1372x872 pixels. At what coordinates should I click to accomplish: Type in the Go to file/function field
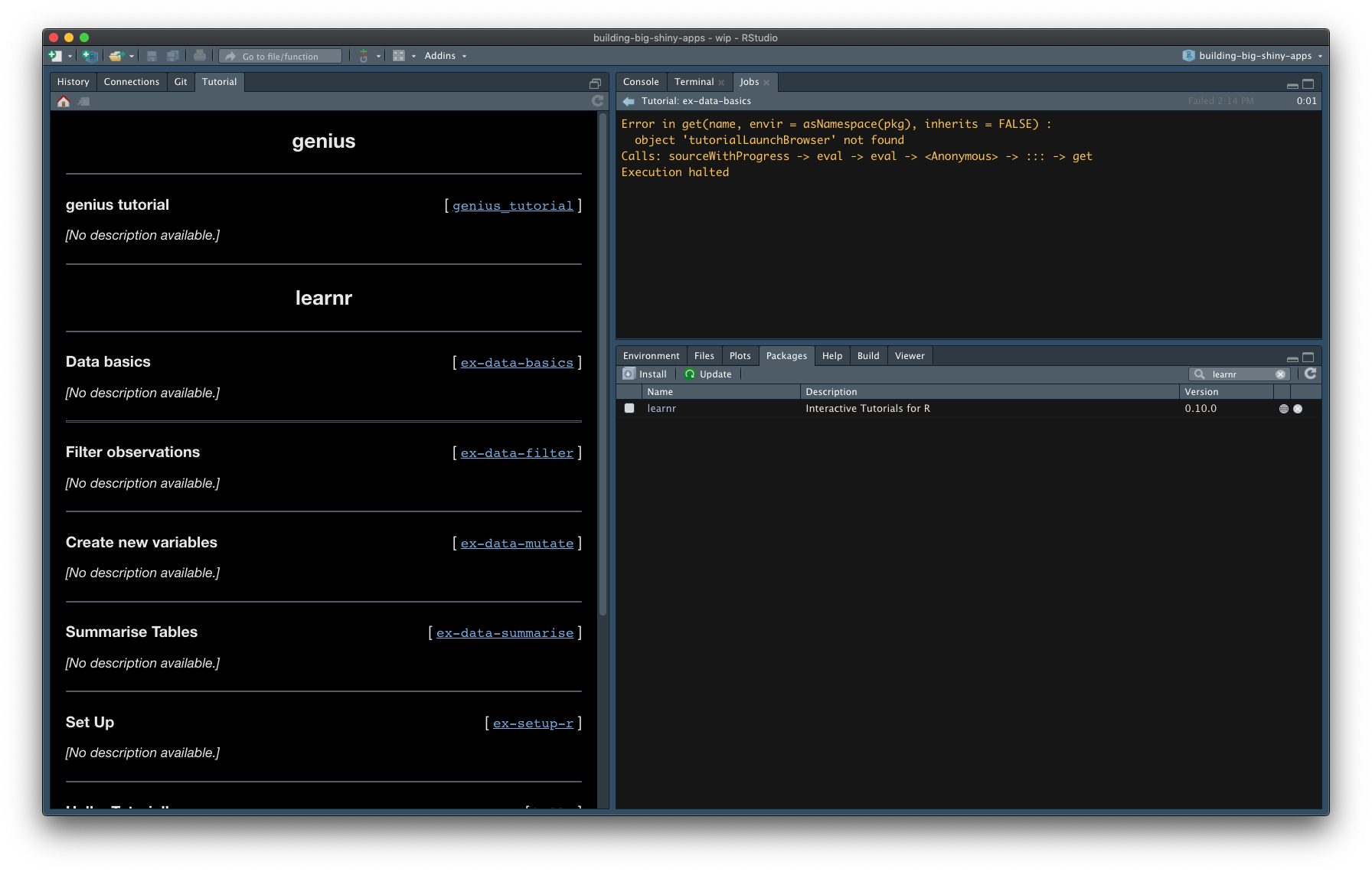[279, 55]
